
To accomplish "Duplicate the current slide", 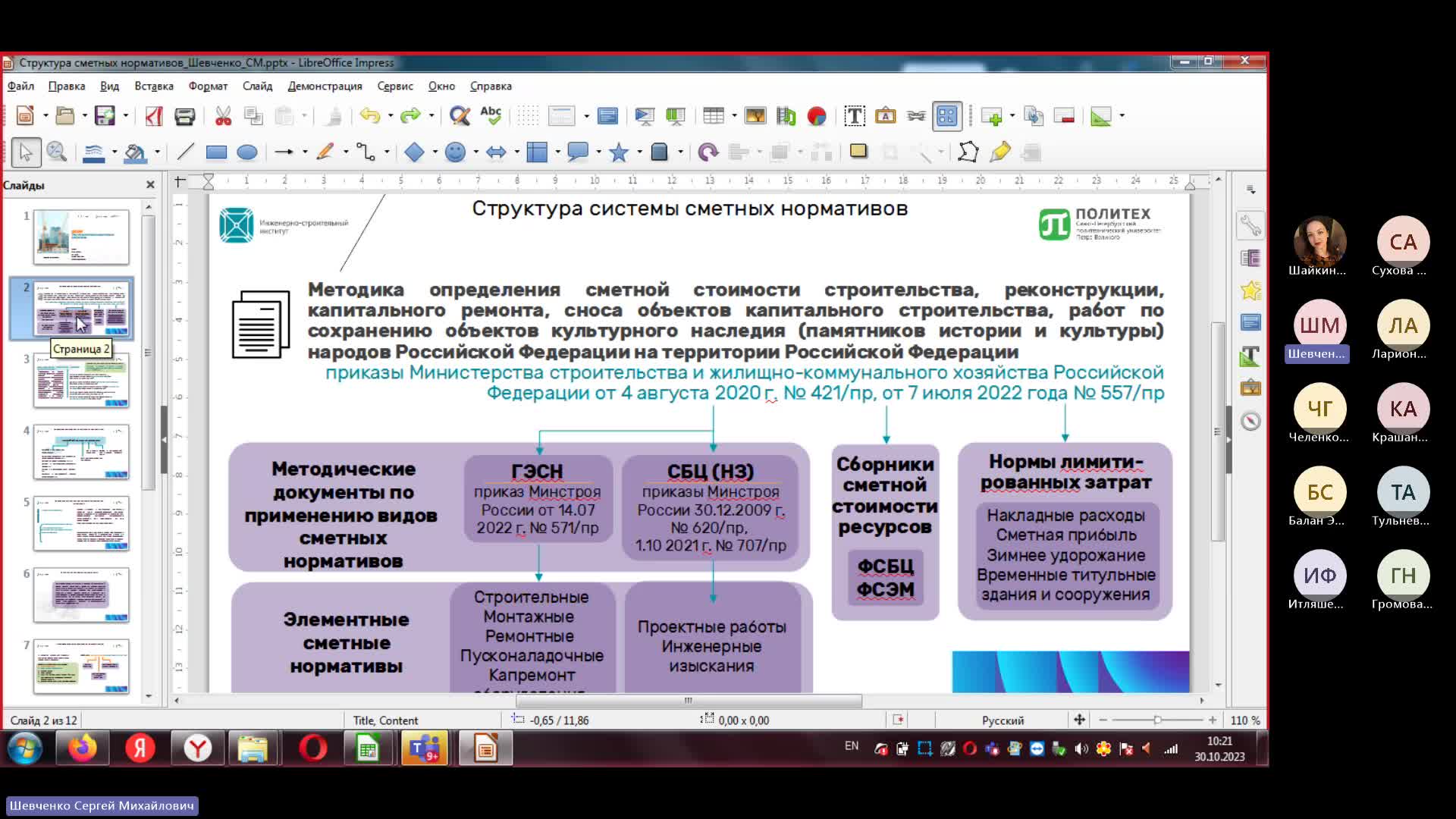I will [1033, 116].
